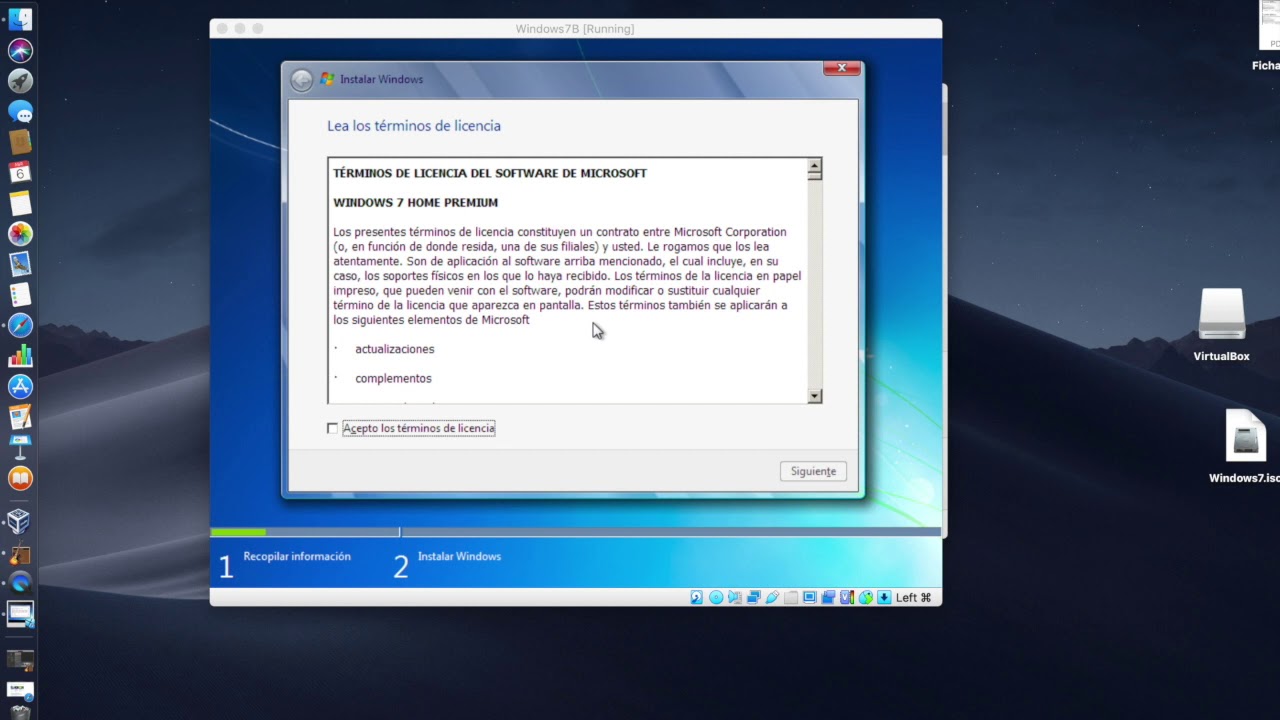The height and width of the screenshot is (720, 1280).
Task: Click VirtualBox audio status icon
Action: (735, 597)
